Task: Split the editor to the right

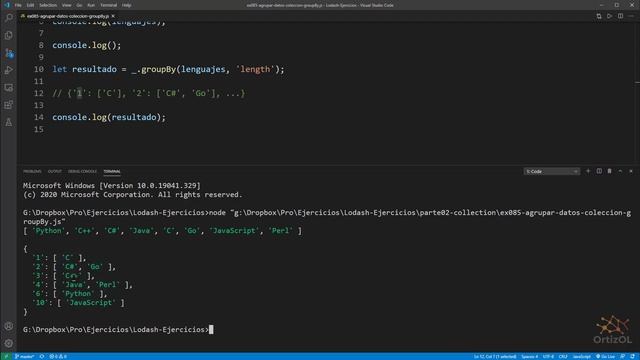Action: tap(620, 16)
